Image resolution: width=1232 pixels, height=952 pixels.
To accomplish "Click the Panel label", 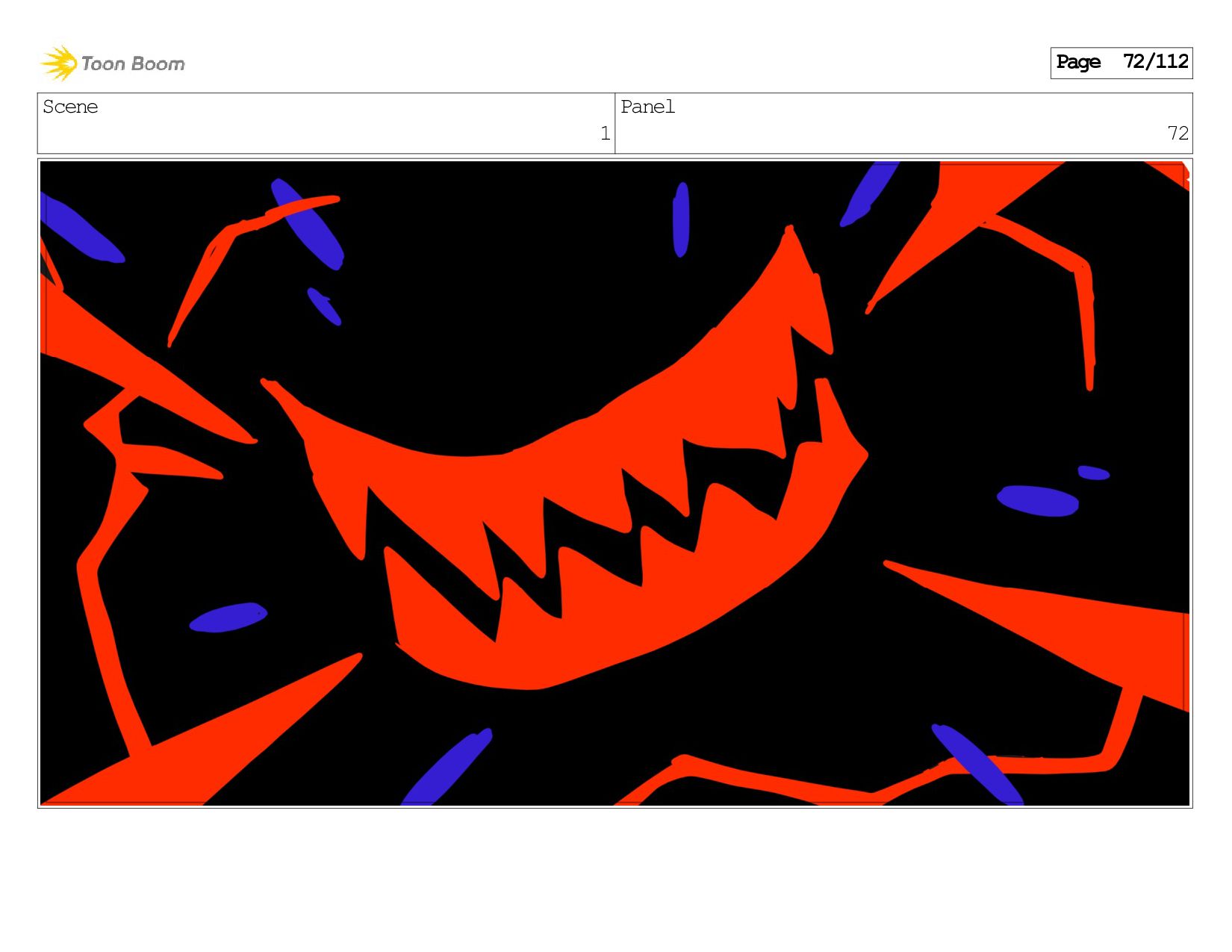I will point(647,107).
